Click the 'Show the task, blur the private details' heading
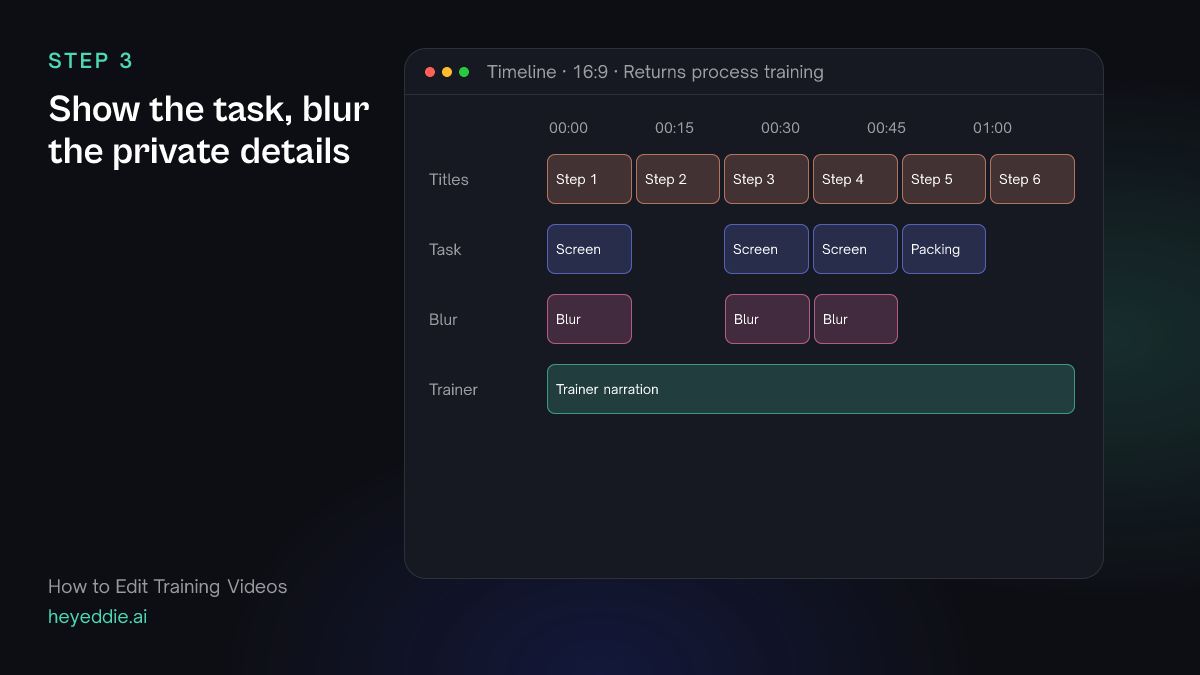The height and width of the screenshot is (675, 1200). tap(209, 130)
